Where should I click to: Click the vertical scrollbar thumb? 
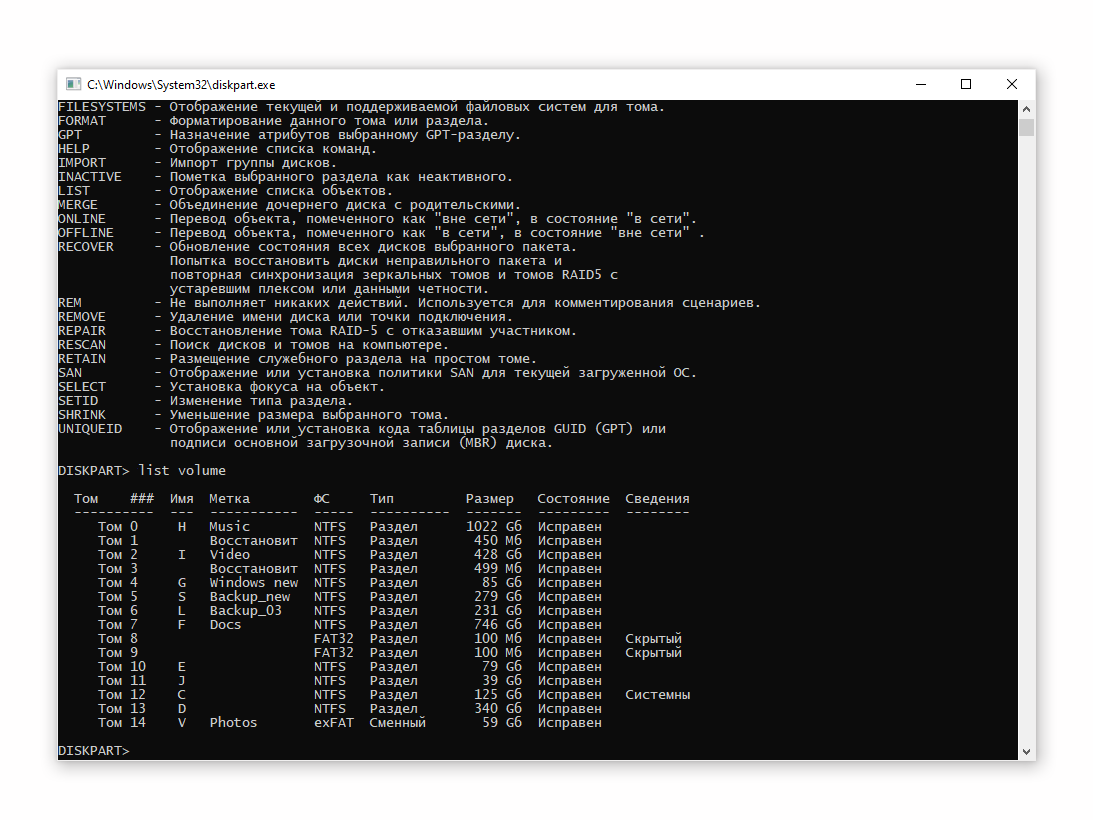1026,128
